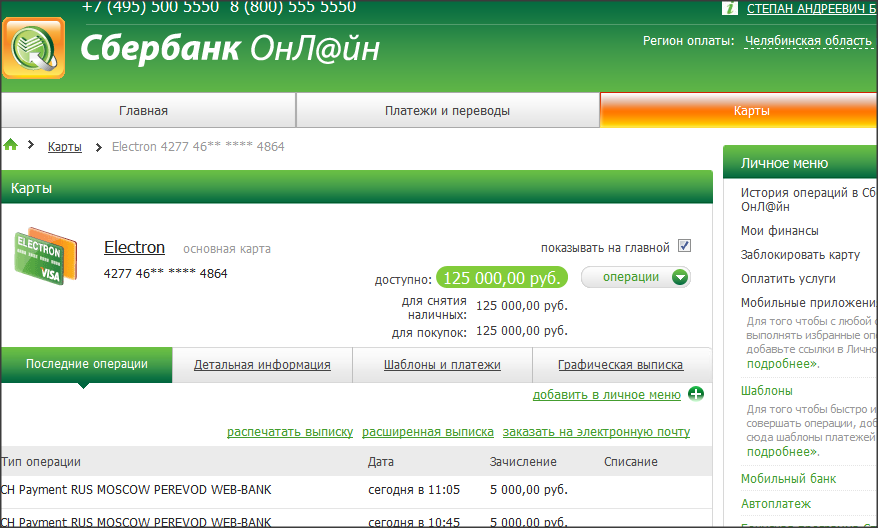Click расширенная выписка link
The height and width of the screenshot is (528, 878).
[428, 432]
